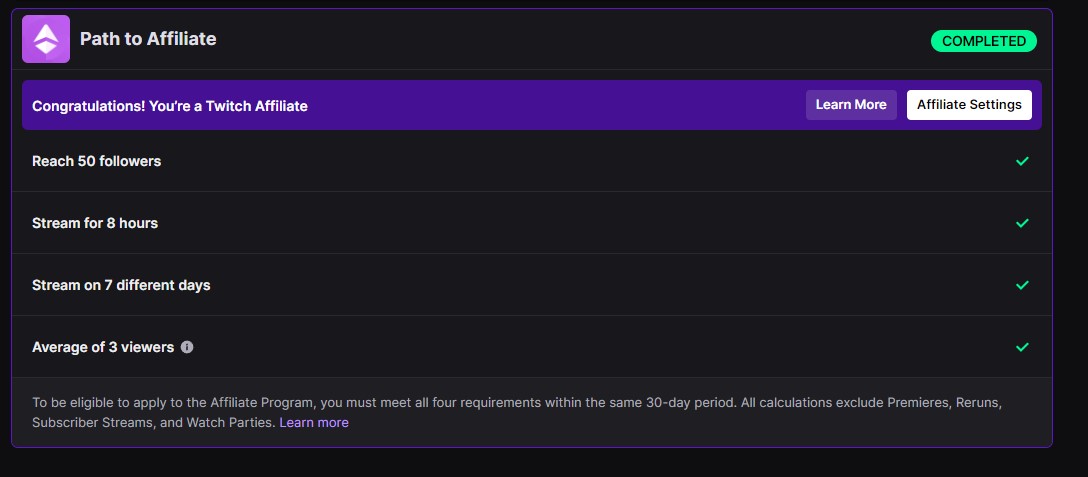Screen dimensions: 1088x477
Task: Click the Affiliate Program mention in the eligibility note
Action: click(264, 402)
